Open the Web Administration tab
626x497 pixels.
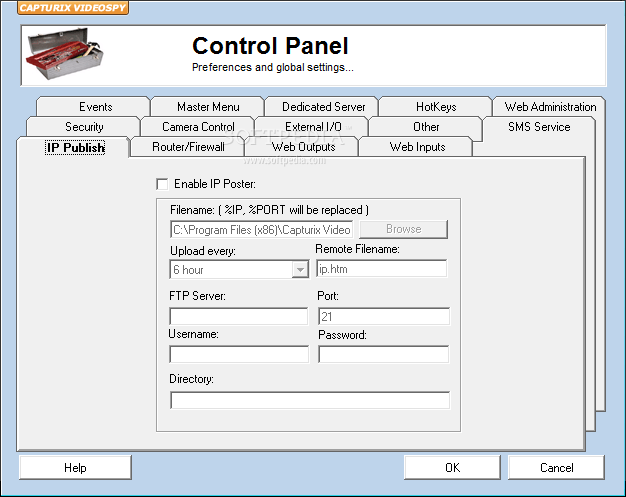click(x=550, y=107)
